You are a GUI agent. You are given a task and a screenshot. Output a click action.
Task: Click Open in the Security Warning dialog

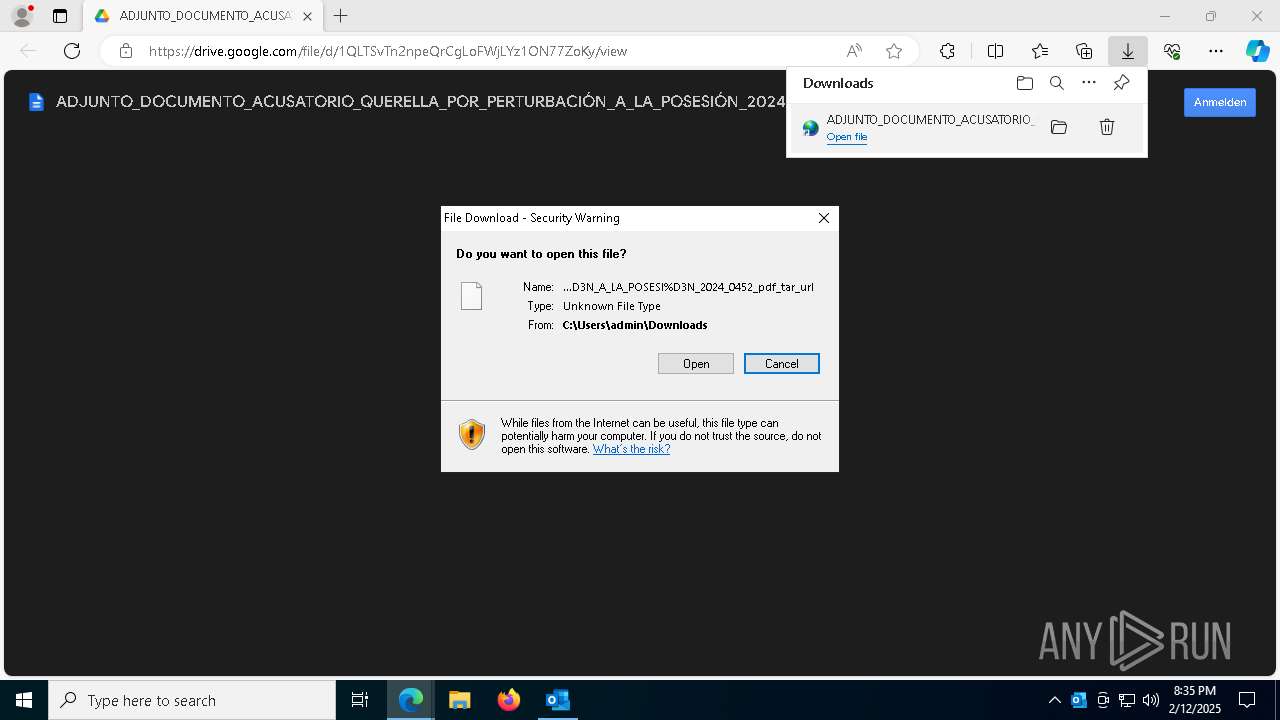pyautogui.click(x=696, y=364)
